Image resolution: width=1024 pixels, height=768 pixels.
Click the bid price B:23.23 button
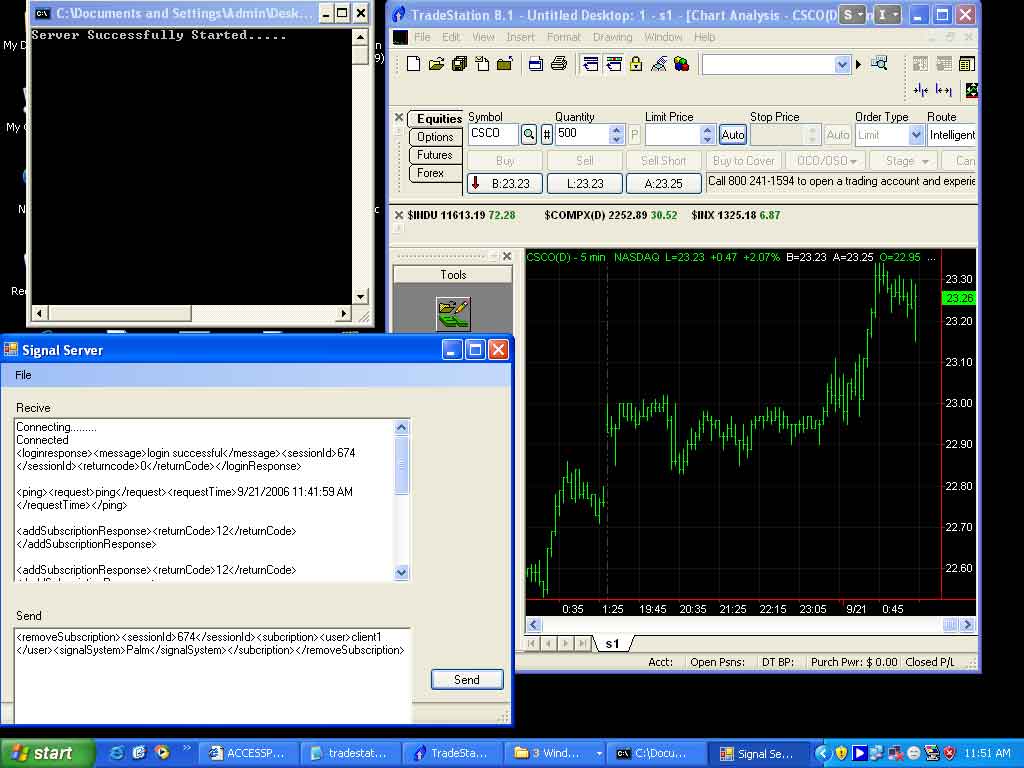pyautogui.click(x=505, y=184)
